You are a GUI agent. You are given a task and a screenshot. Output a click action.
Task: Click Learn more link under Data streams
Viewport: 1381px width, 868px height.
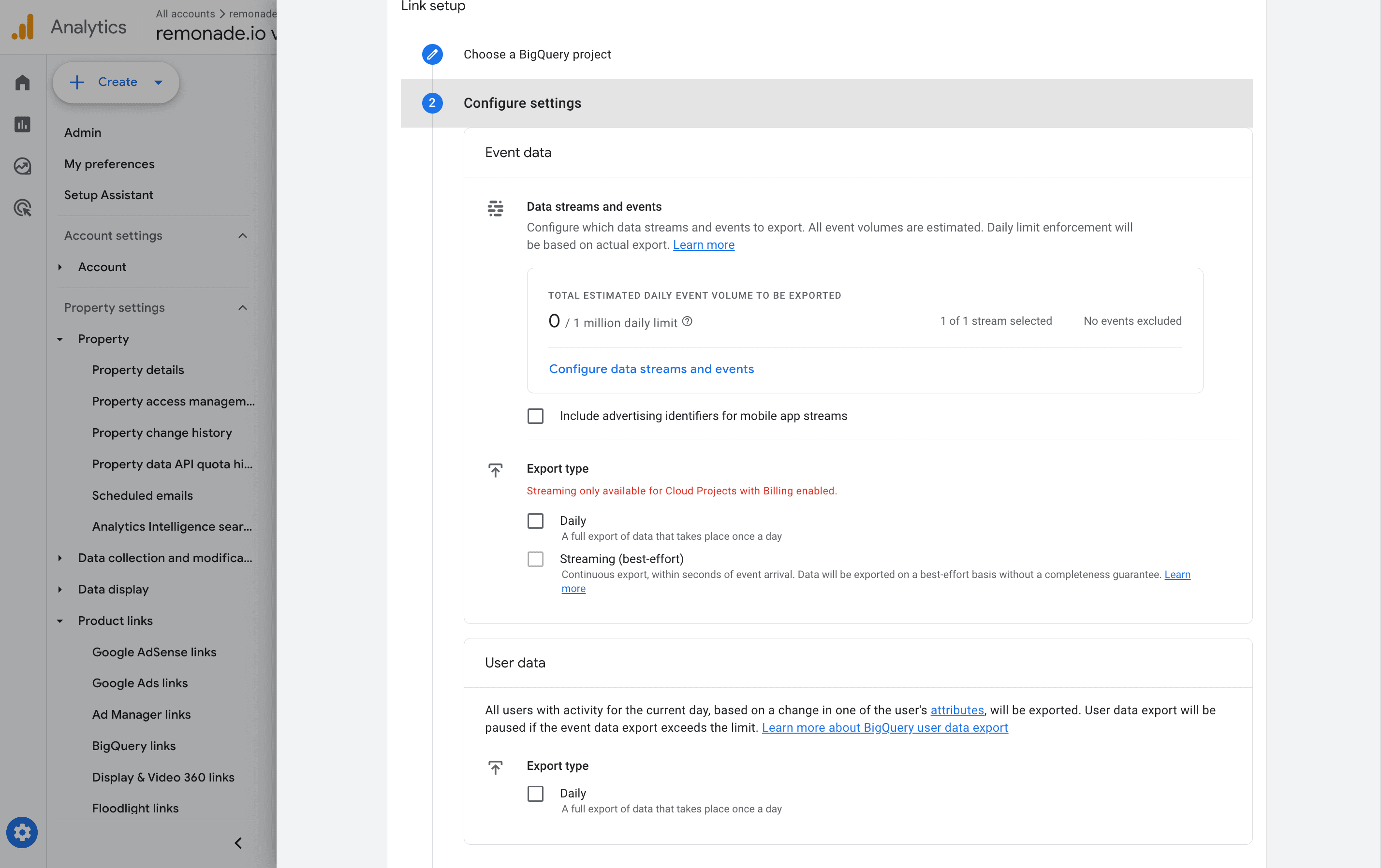click(703, 245)
